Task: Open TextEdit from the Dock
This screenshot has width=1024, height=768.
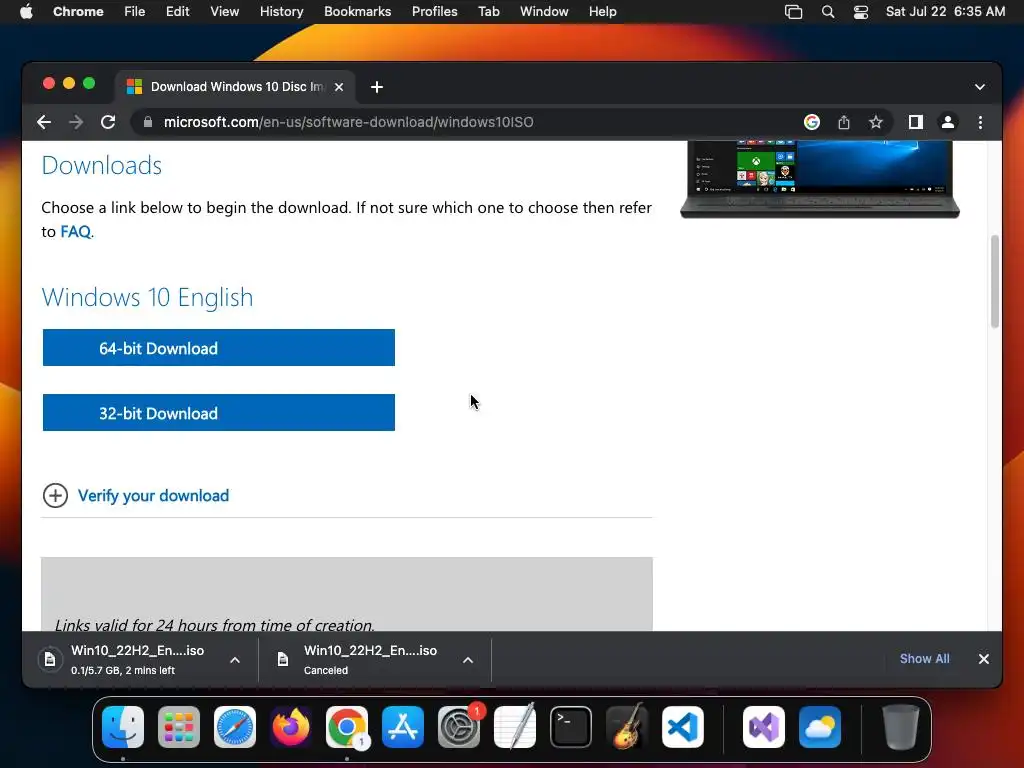Action: 515,727
